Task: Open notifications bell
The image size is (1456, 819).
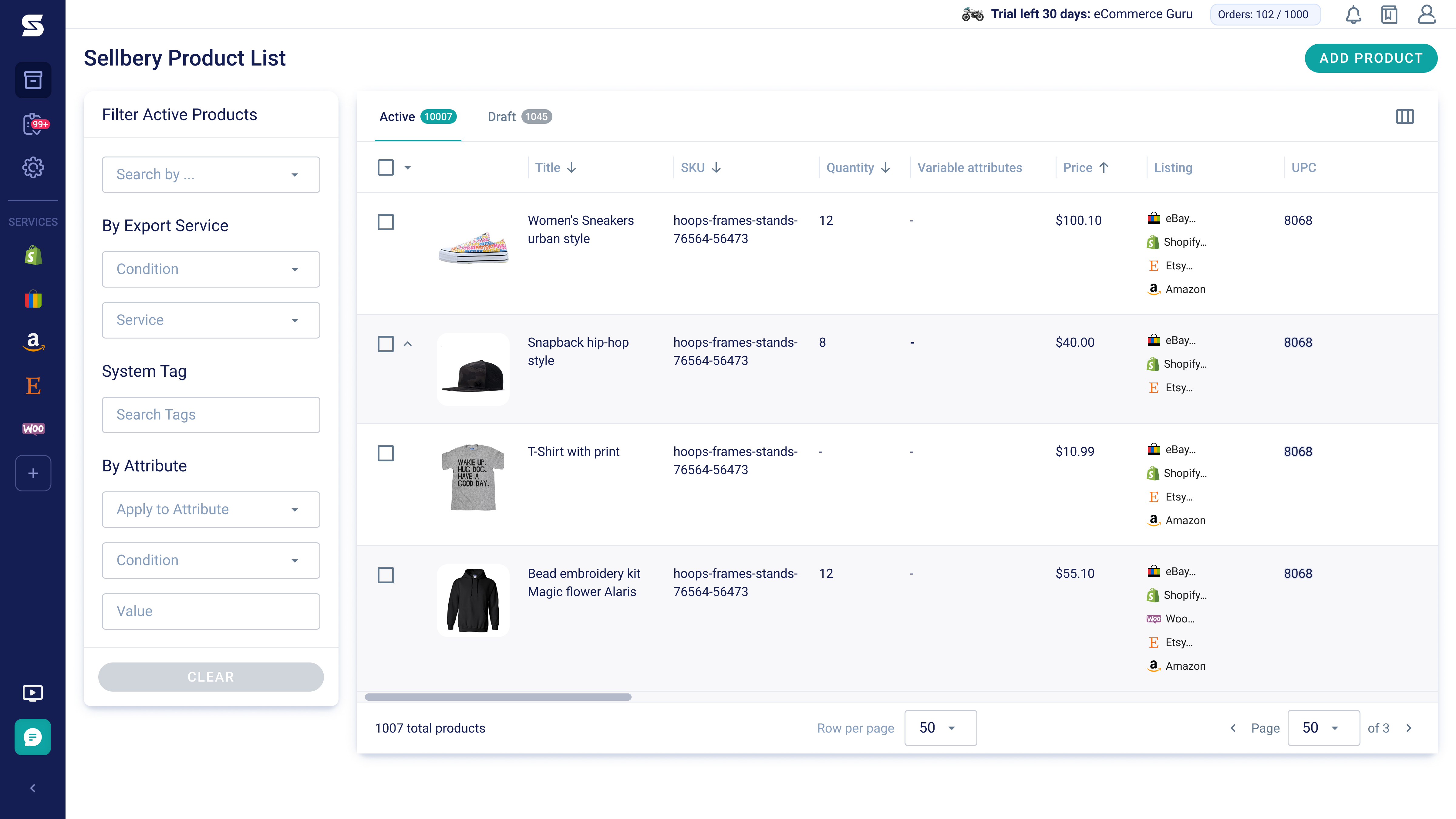Action: click(1353, 15)
